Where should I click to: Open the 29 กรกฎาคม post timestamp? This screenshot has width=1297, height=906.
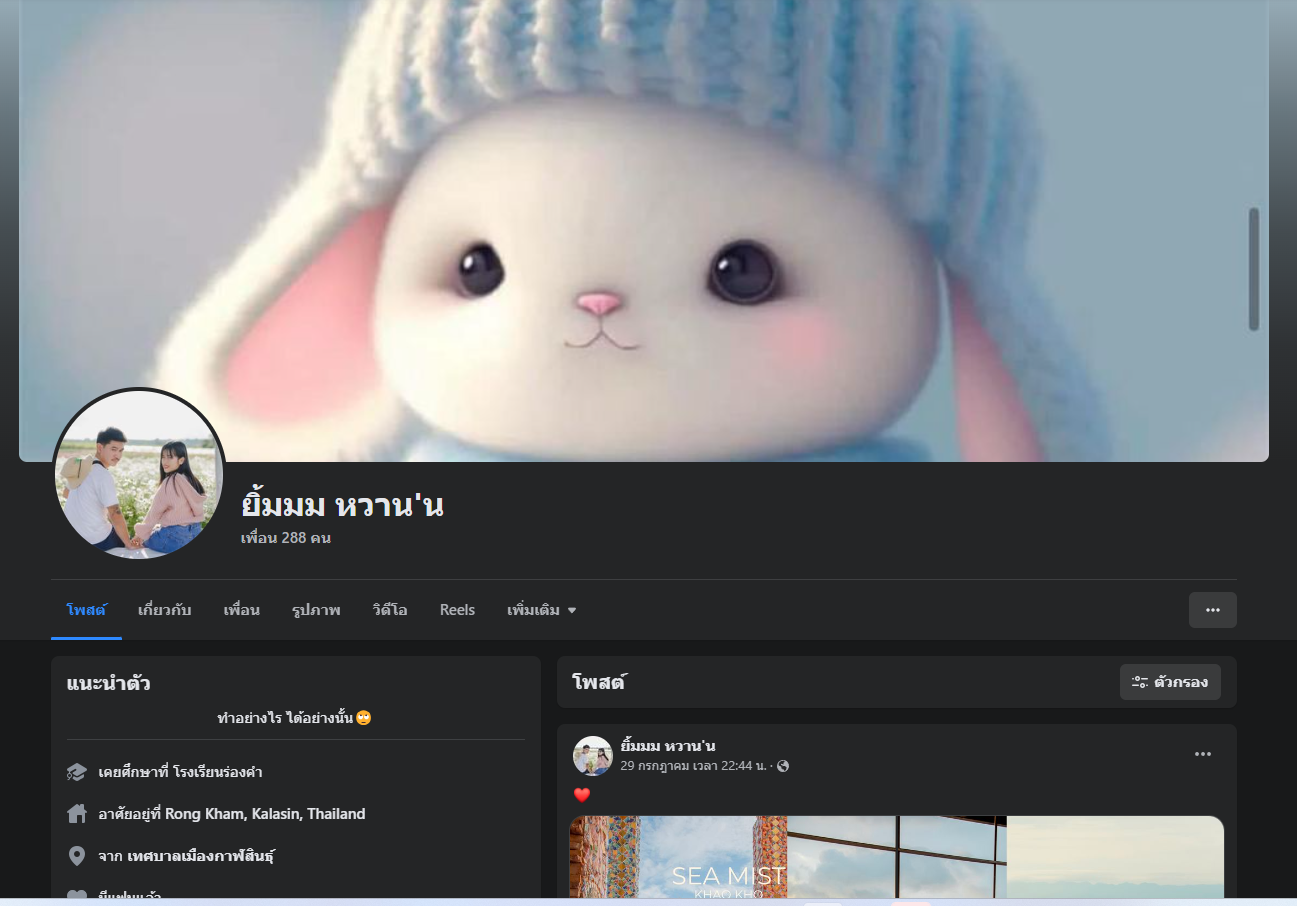[x=693, y=766]
